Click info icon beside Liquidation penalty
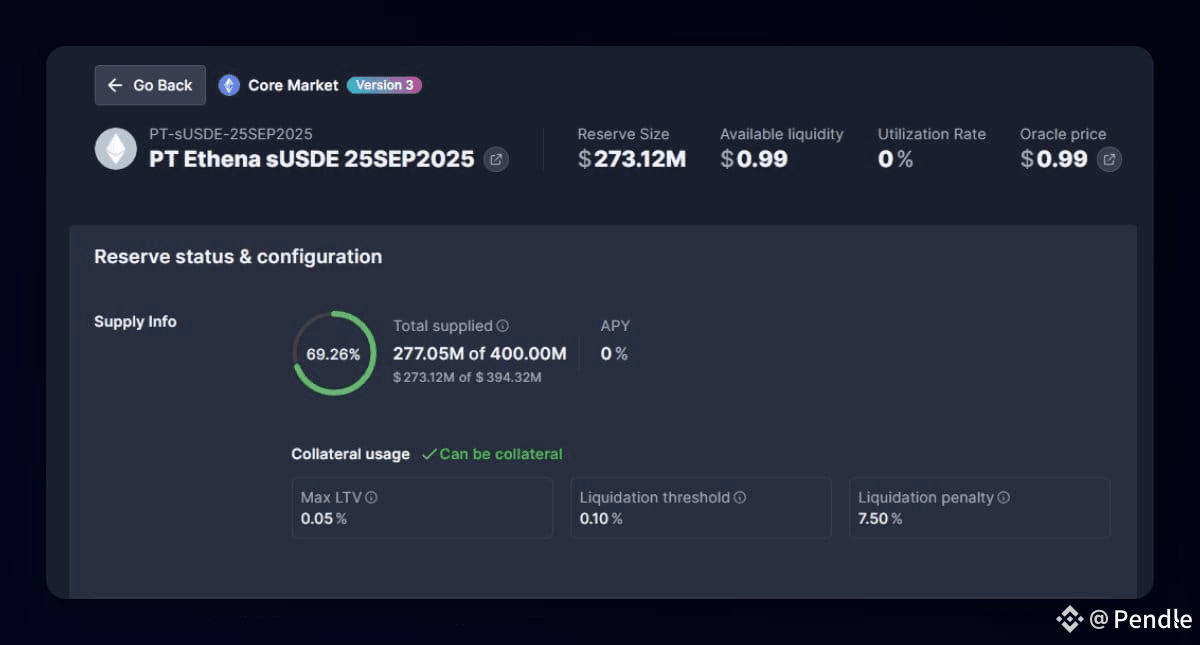This screenshot has height=645, width=1200. 1004,497
